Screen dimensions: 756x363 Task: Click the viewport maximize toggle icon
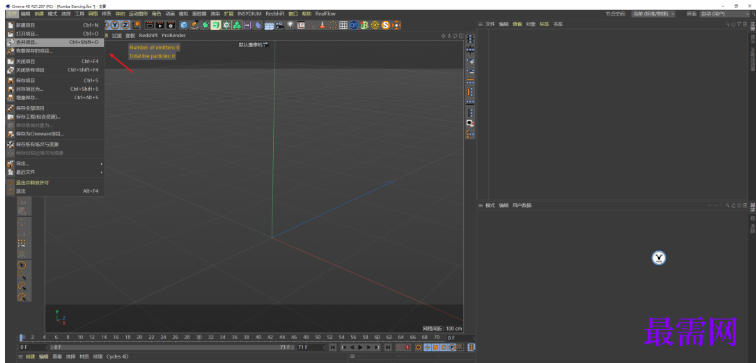(x=461, y=36)
